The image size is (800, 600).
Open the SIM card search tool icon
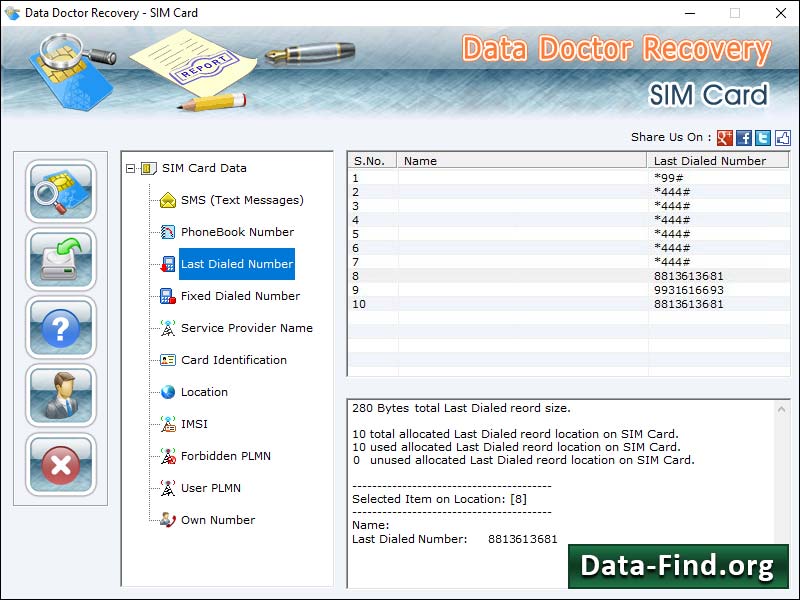(x=60, y=190)
